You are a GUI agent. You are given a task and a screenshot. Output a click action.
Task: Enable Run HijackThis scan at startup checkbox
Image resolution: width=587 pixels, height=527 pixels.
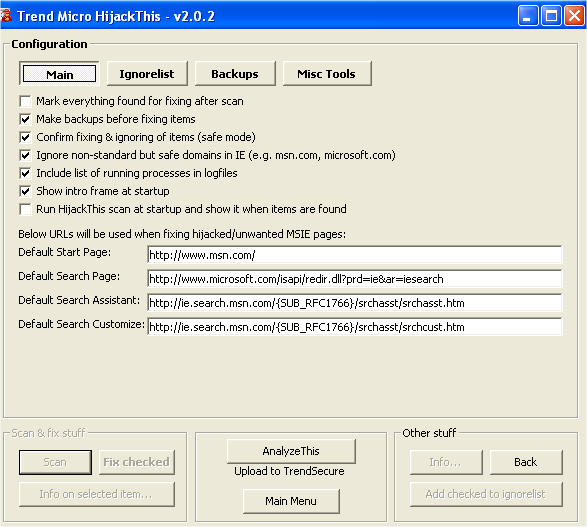[25, 209]
